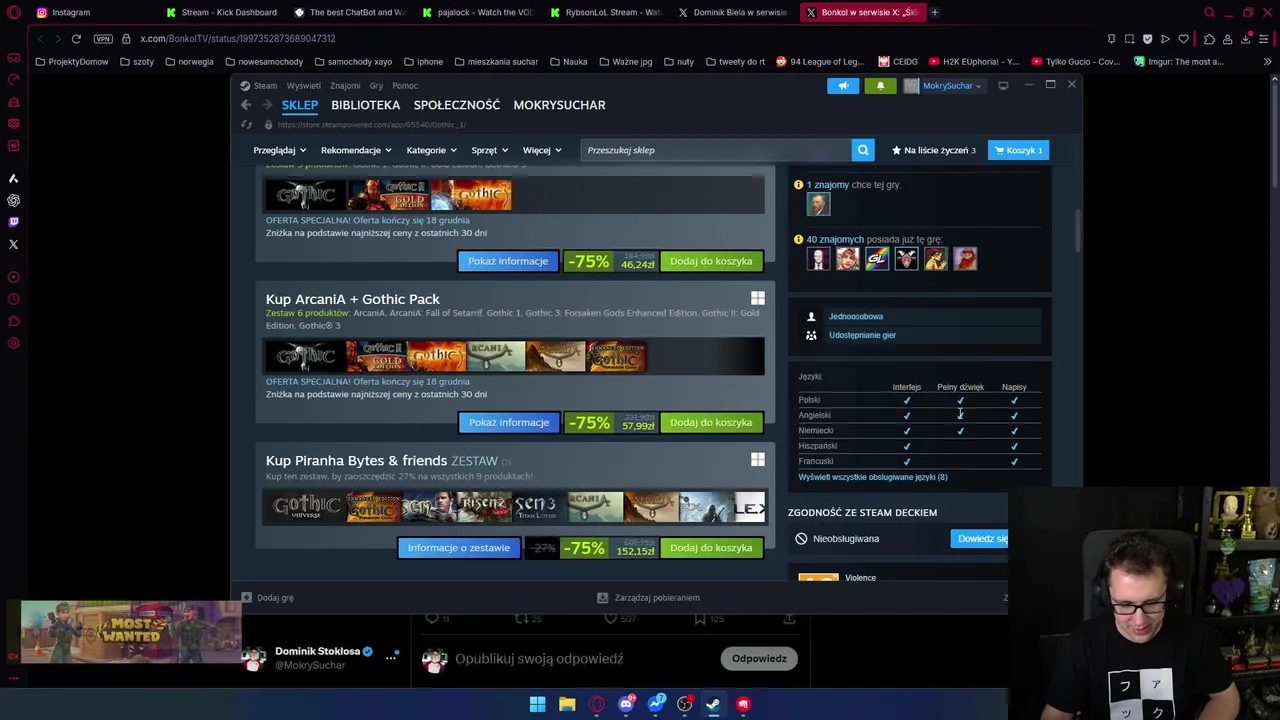Open X (Twitter) in Opera sidebar
1280x720 pixels.
click(13, 244)
